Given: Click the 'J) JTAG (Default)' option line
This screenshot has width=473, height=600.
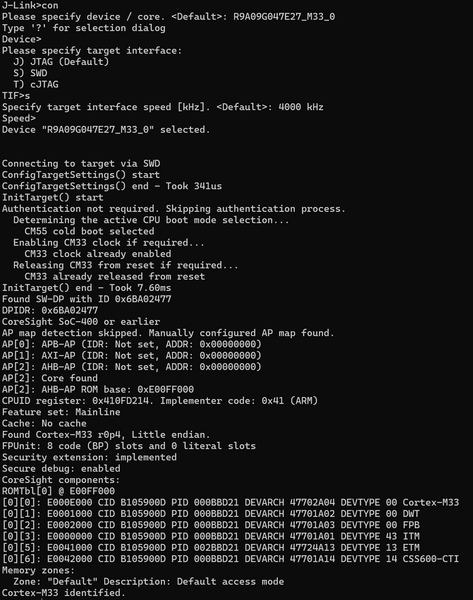Looking at the screenshot, I should (61, 62).
